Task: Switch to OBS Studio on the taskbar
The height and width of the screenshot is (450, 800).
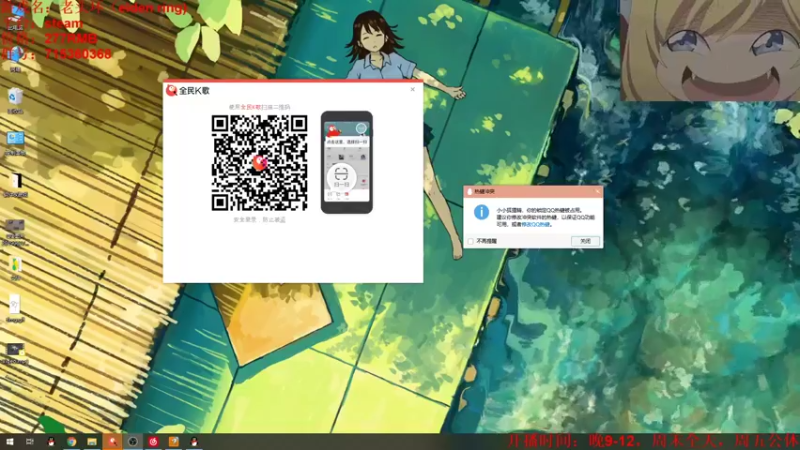Action: tap(133, 442)
